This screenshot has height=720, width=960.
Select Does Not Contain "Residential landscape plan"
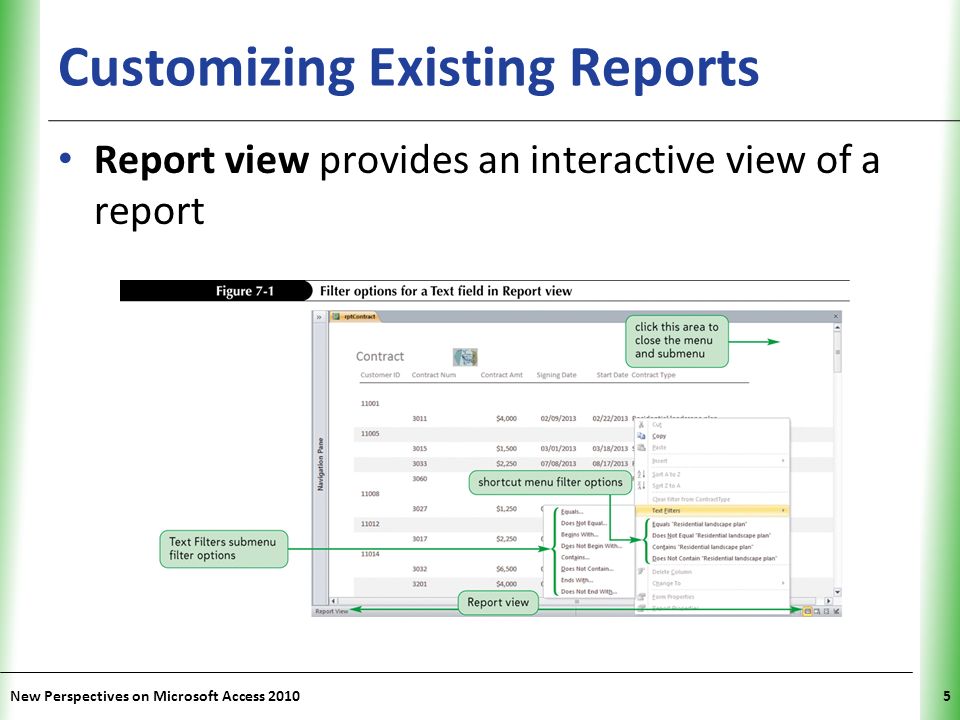(714, 558)
